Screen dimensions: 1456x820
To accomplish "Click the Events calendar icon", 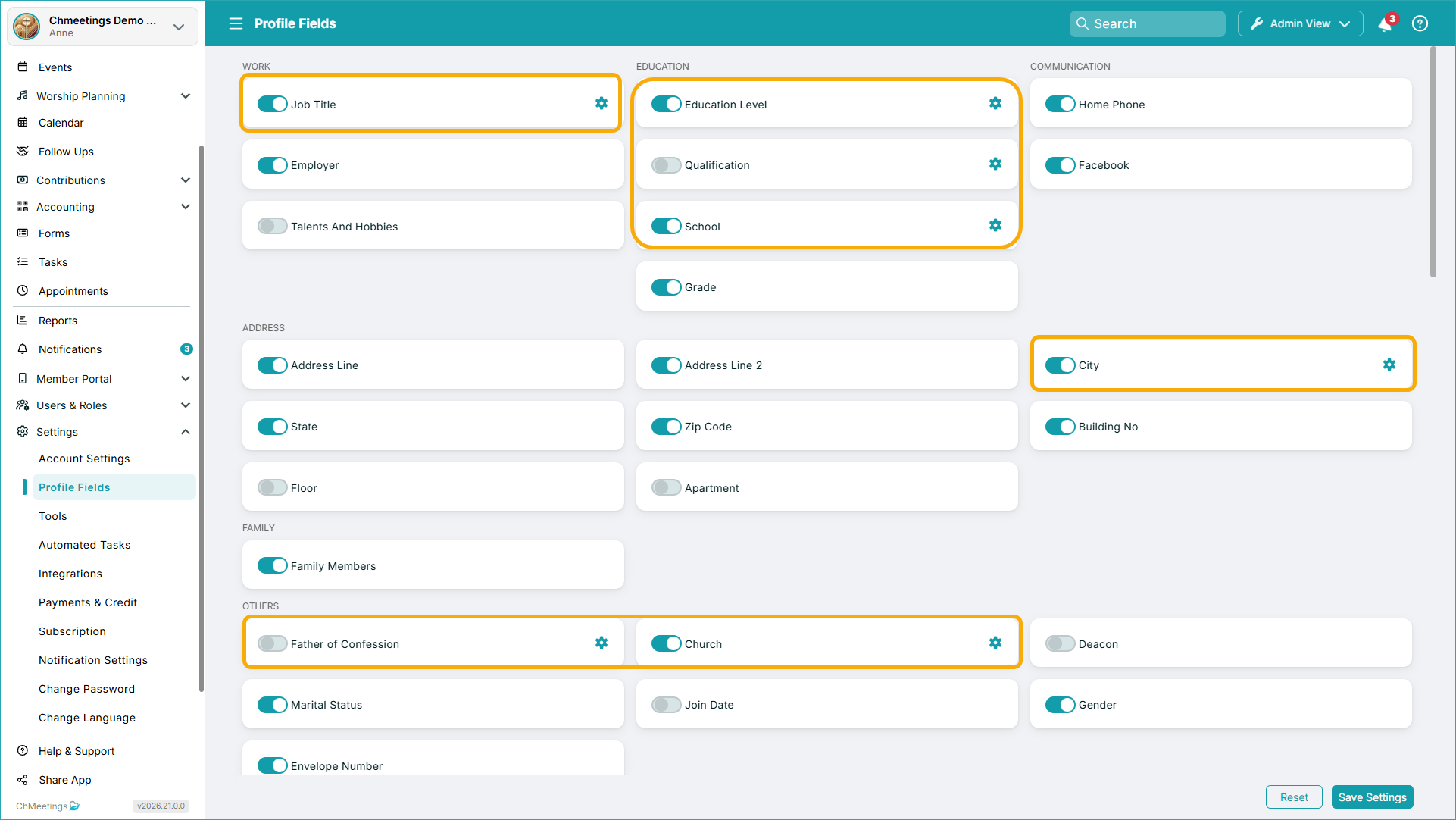I will click(23, 67).
